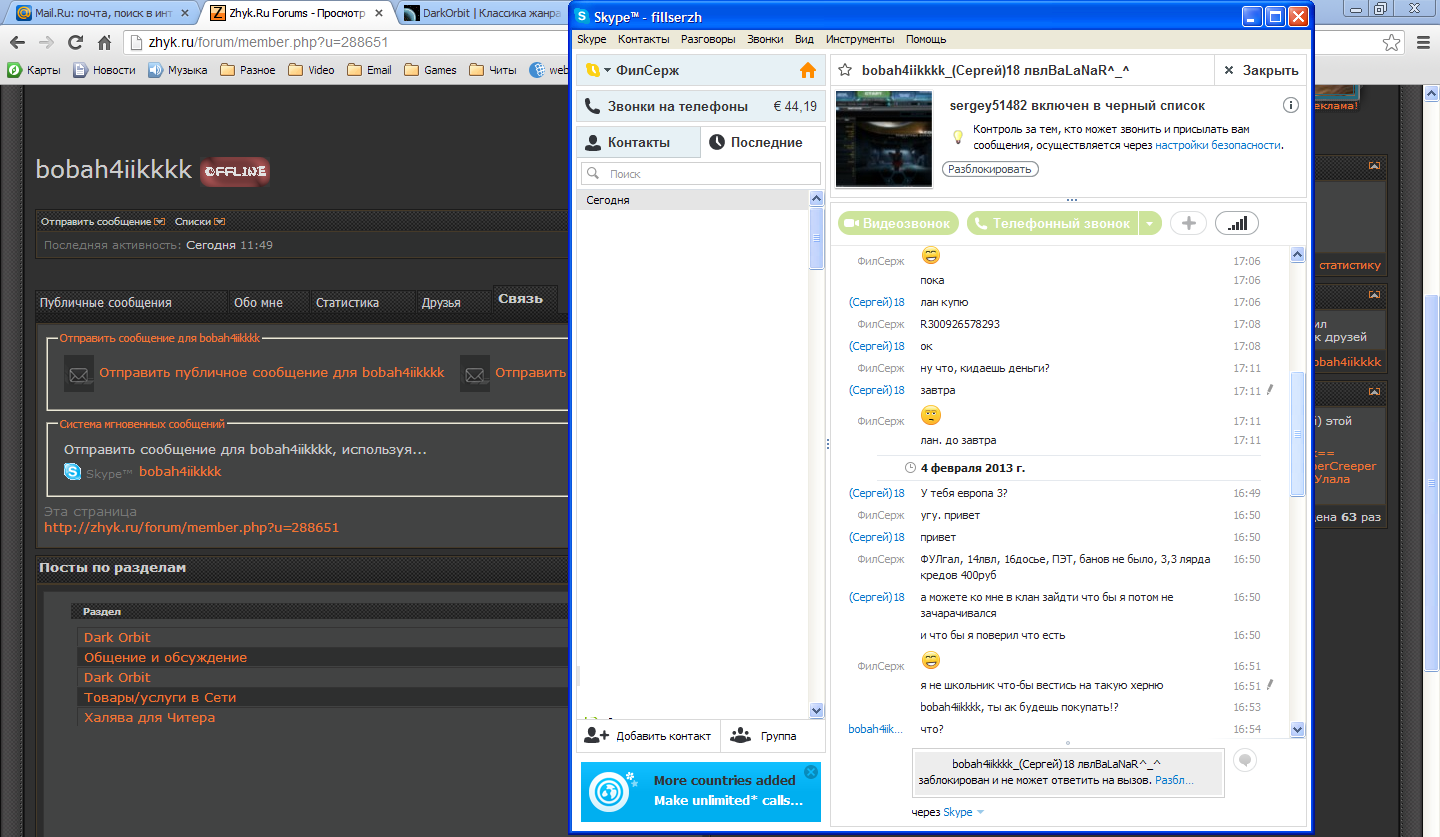Image resolution: width=1440 pixels, height=837 pixels.
Task: Open the Email bookmarks folder
Action: pyautogui.click(x=369, y=70)
